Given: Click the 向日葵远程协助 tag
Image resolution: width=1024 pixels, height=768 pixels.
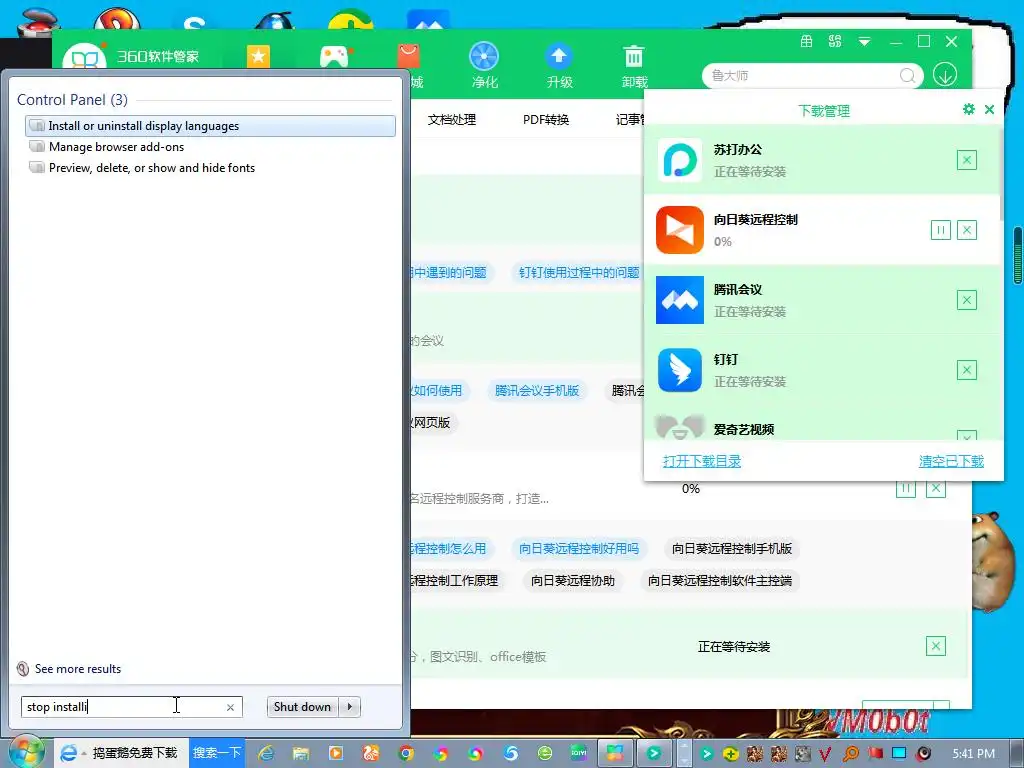Looking at the screenshot, I should click(x=573, y=581).
